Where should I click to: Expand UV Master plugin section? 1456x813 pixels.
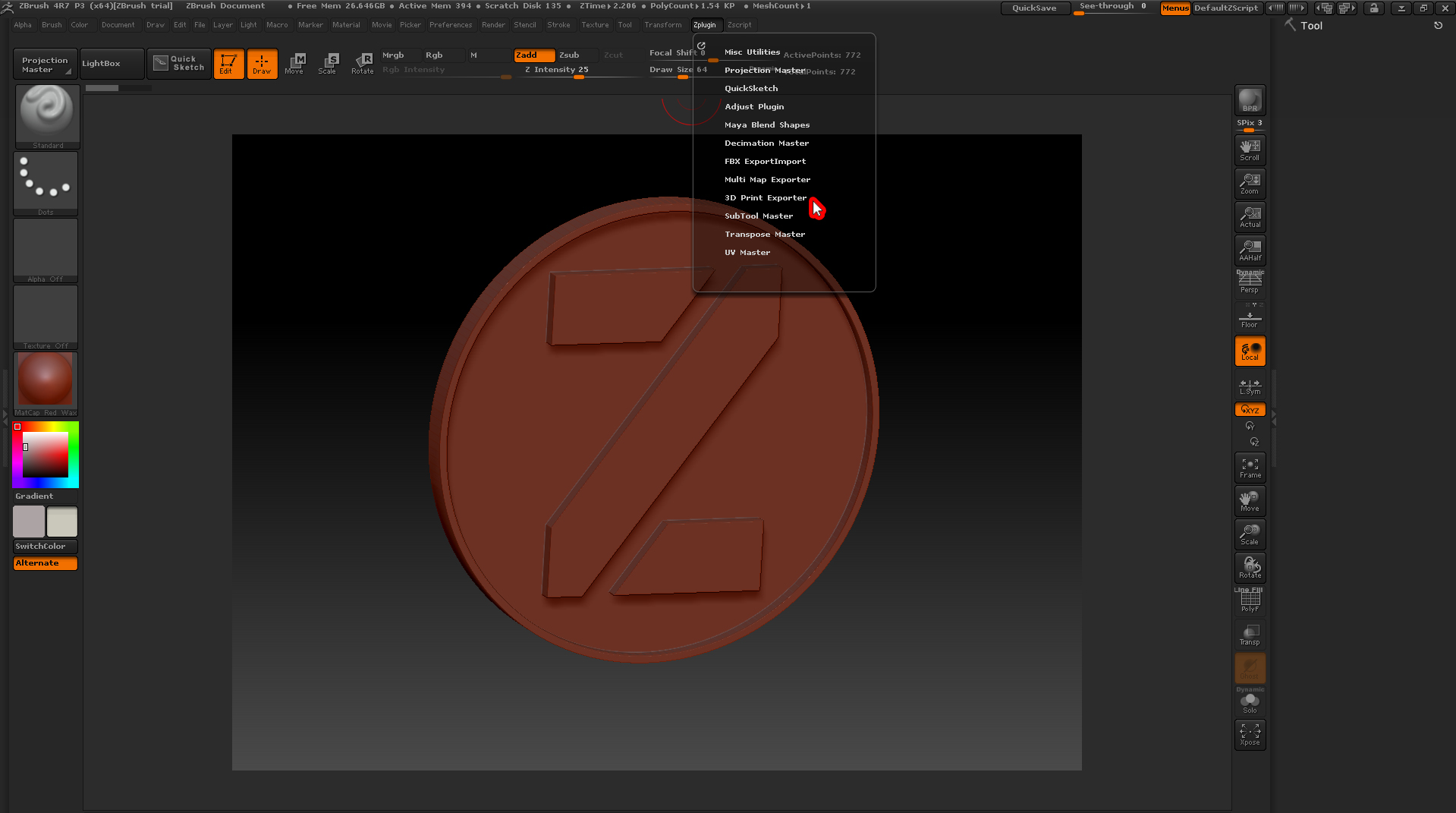[747, 252]
